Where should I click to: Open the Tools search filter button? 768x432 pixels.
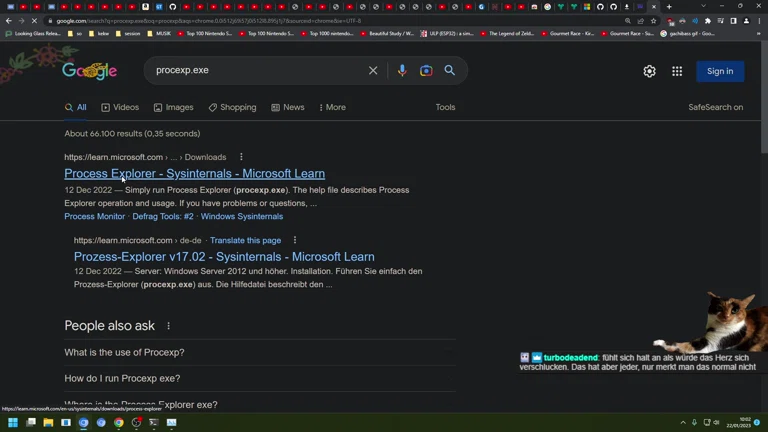(x=445, y=108)
